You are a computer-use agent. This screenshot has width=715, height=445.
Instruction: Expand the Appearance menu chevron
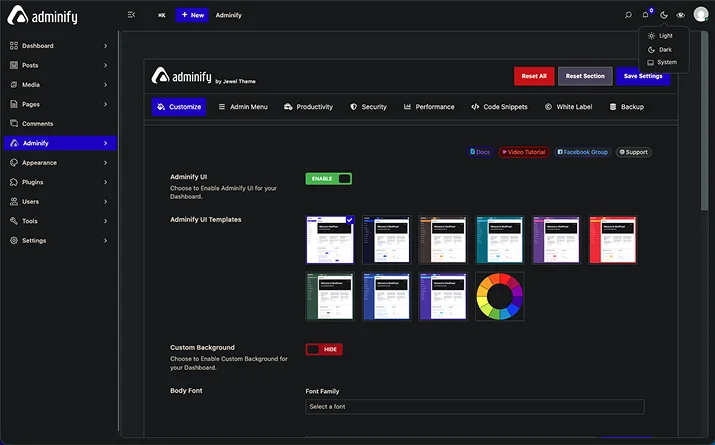[x=106, y=163]
